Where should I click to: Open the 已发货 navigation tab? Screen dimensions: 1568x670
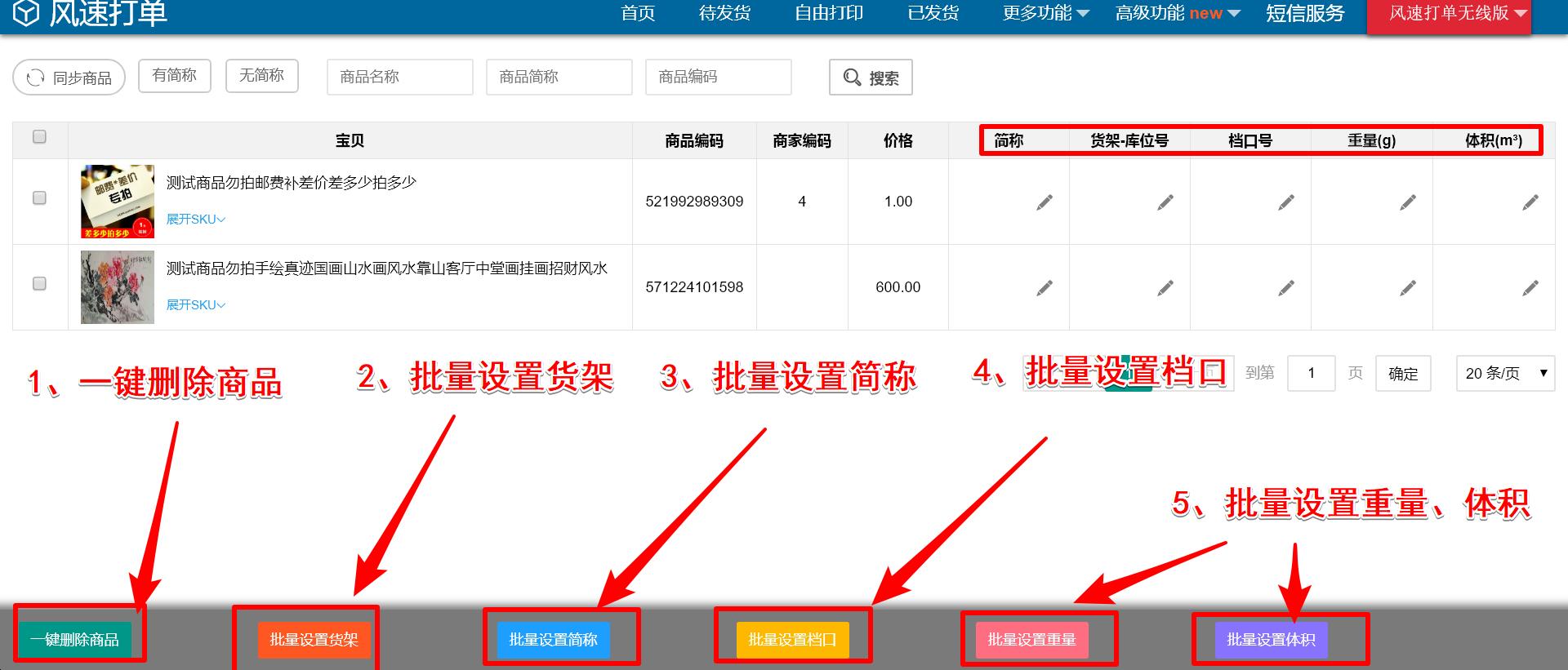click(x=933, y=13)
